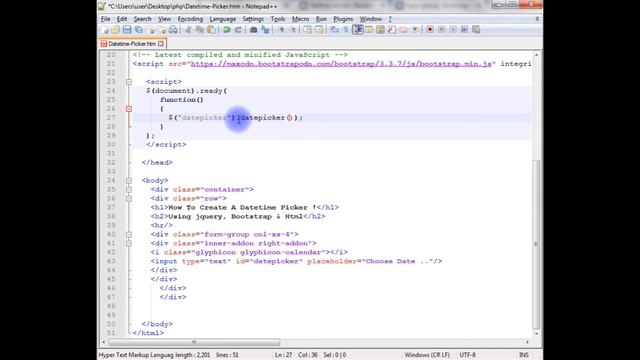Toggle show all characters icon

[346, 29]
